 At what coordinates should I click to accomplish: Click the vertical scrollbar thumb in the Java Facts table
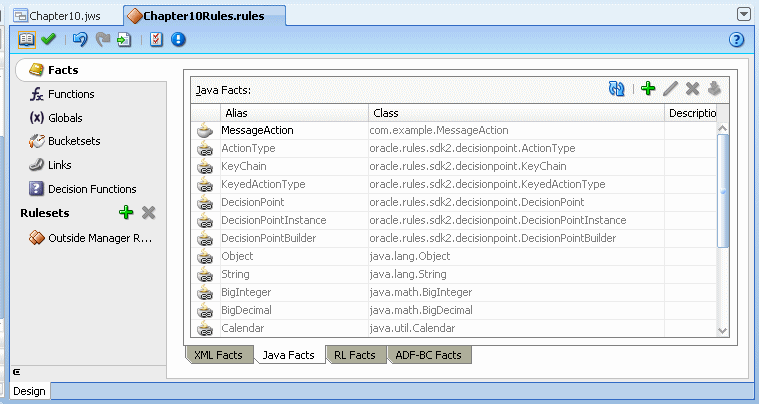tap(723, 191)
